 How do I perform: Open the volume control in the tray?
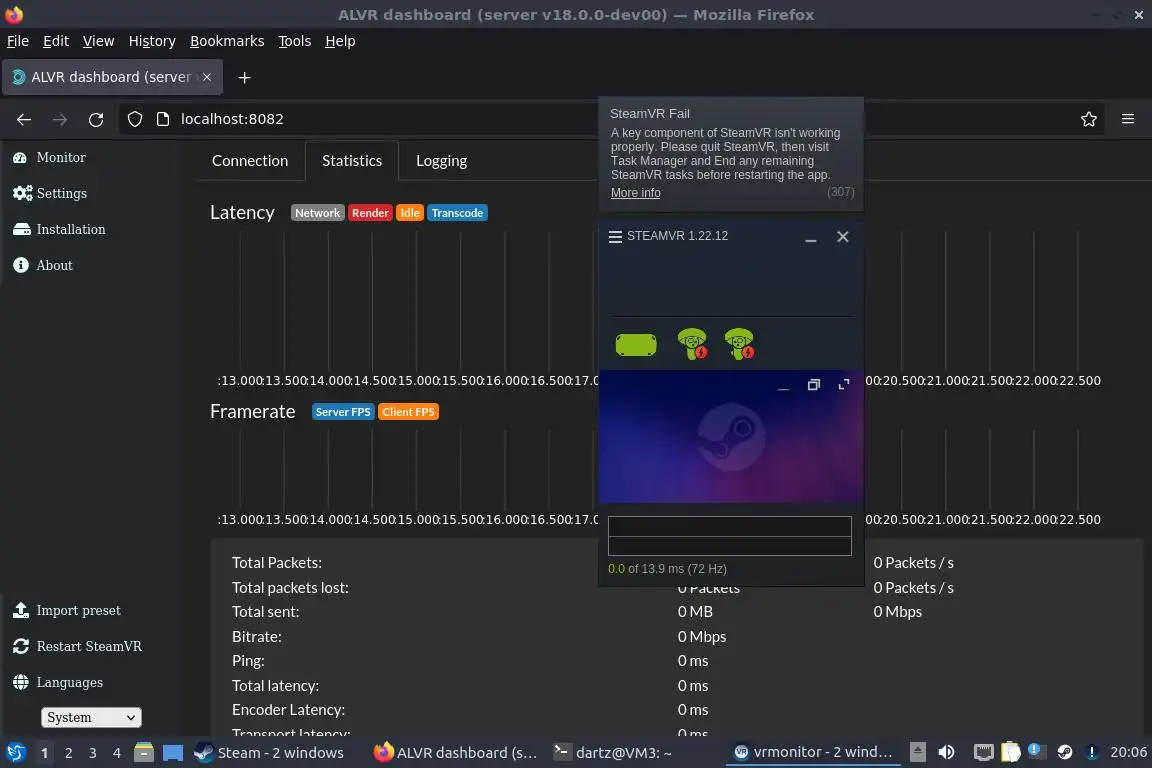[946, 752]
